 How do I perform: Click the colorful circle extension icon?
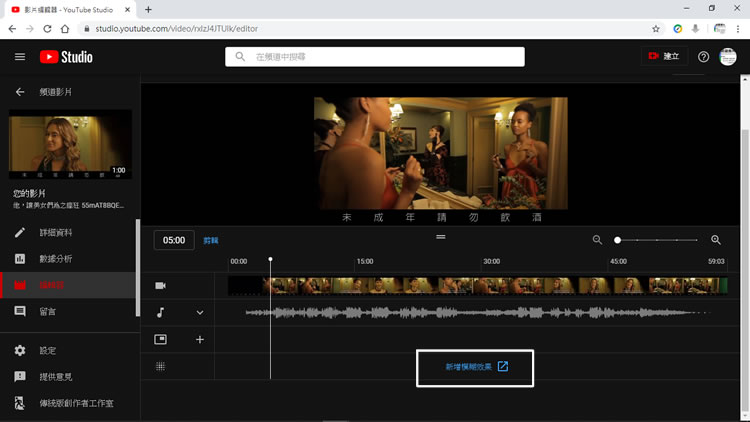[x=677, y=29]
